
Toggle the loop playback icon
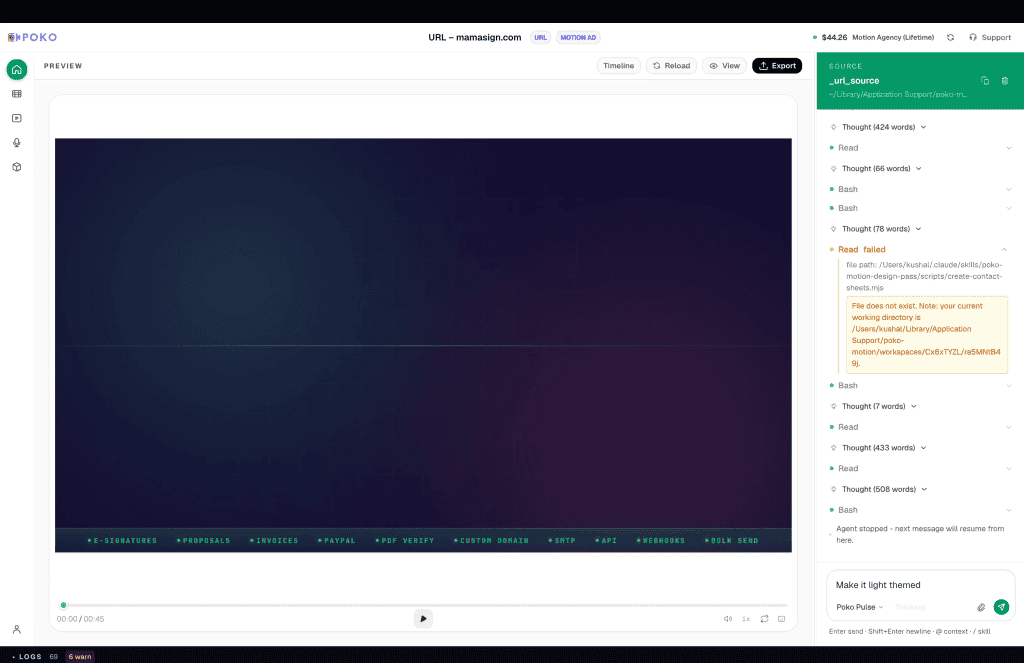[x=764, y=619]
